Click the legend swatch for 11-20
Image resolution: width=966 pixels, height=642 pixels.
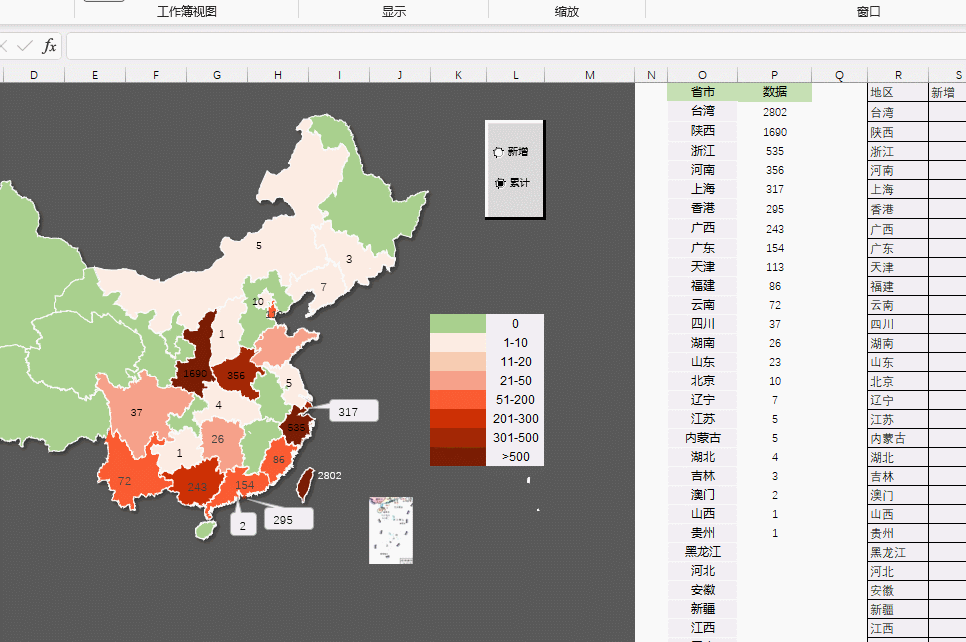tap(458, 362)
